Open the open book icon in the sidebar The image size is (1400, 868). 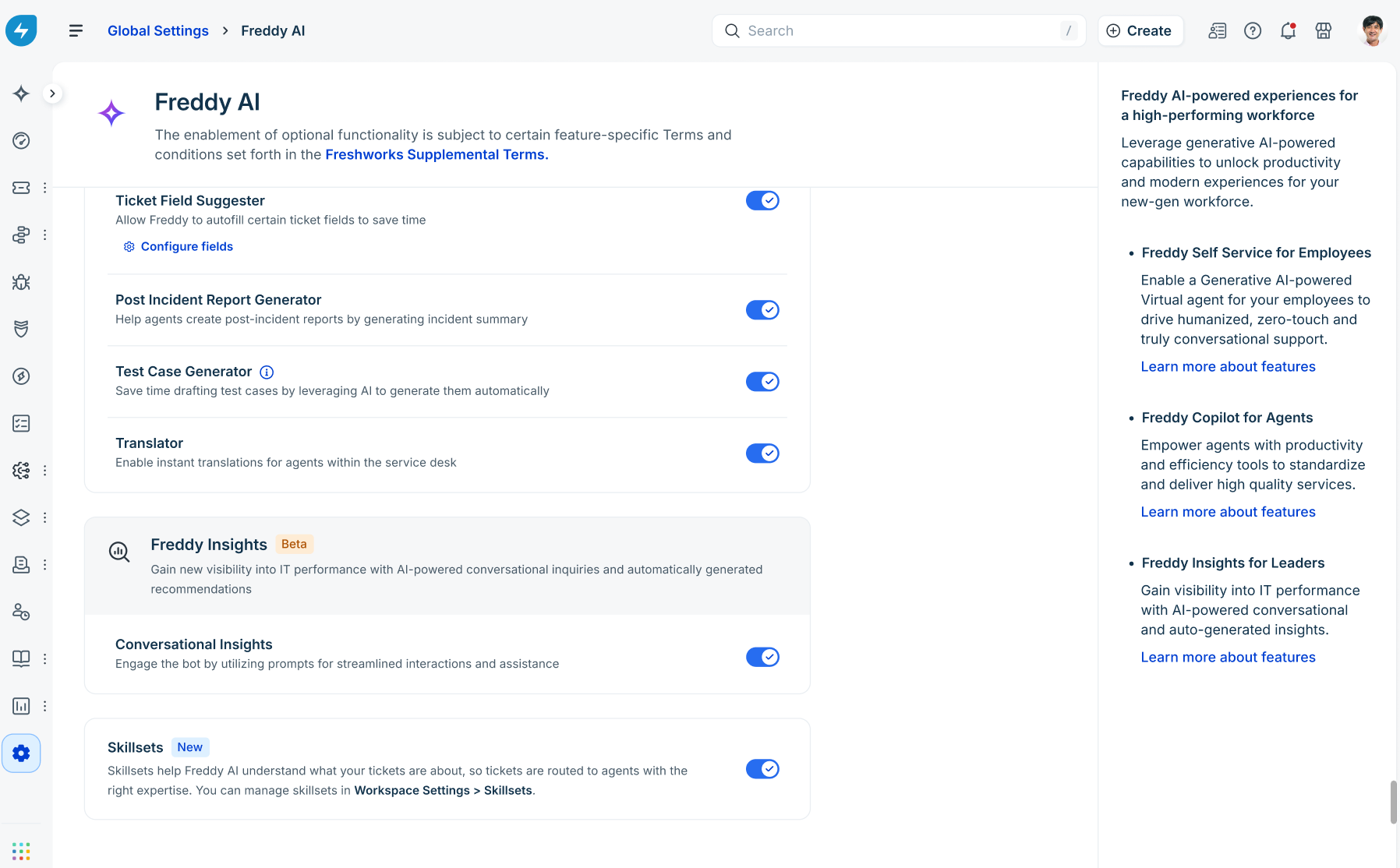21,658
